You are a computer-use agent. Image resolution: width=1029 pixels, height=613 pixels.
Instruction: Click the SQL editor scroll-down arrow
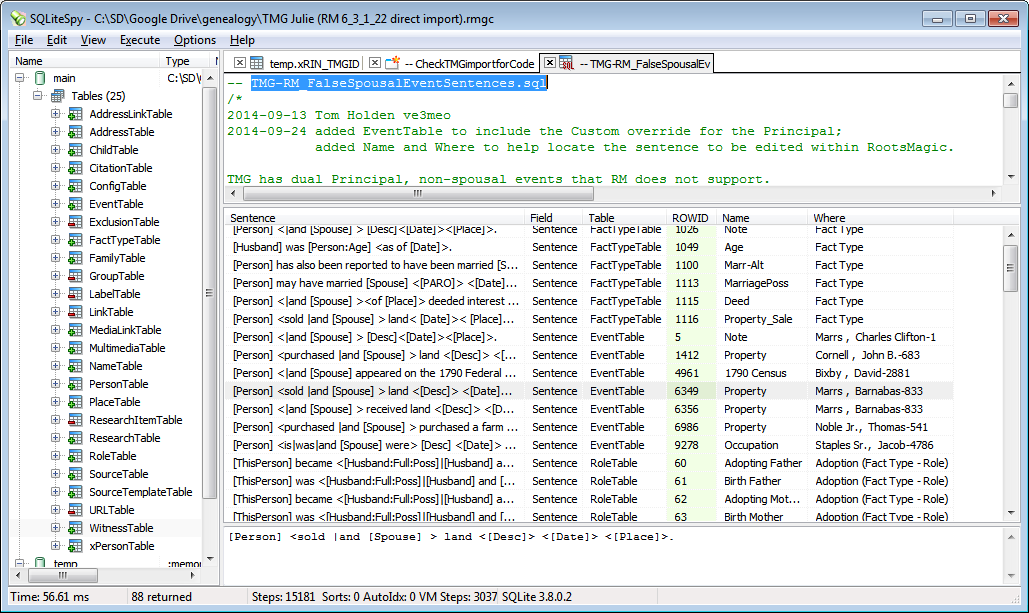1011,177
